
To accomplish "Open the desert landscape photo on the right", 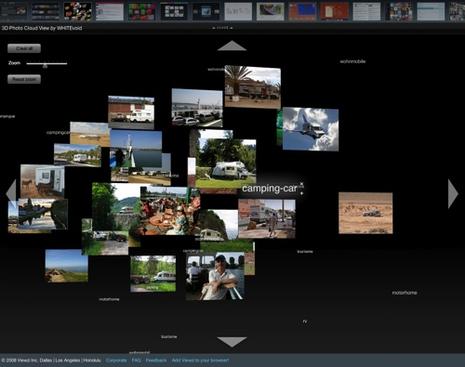I will (x=366, y=213).
